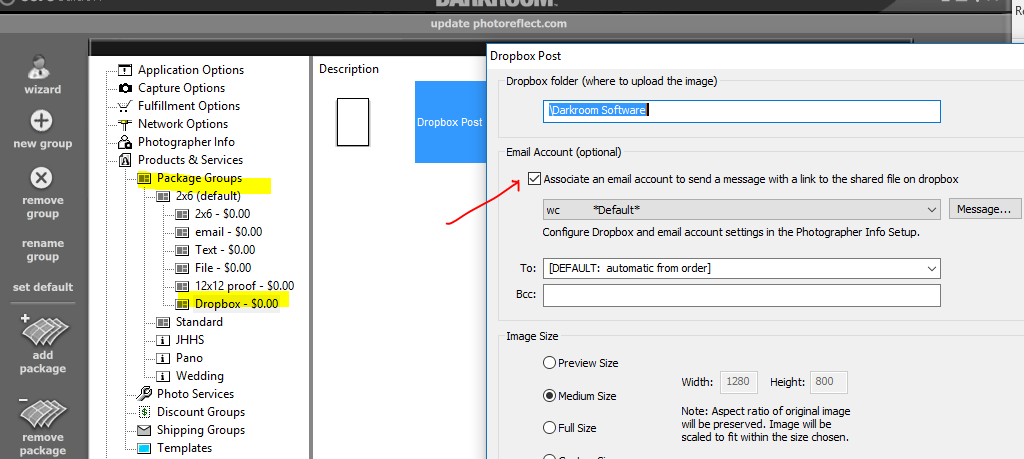1024x459 pixels.
Task: Click the Width value field
Action: 738,382
